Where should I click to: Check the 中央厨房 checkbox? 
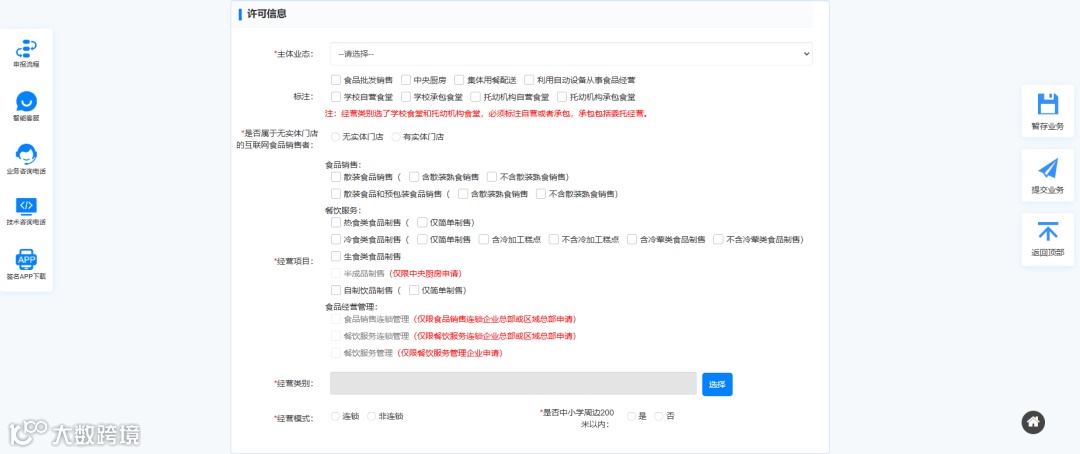click(406, 80)
